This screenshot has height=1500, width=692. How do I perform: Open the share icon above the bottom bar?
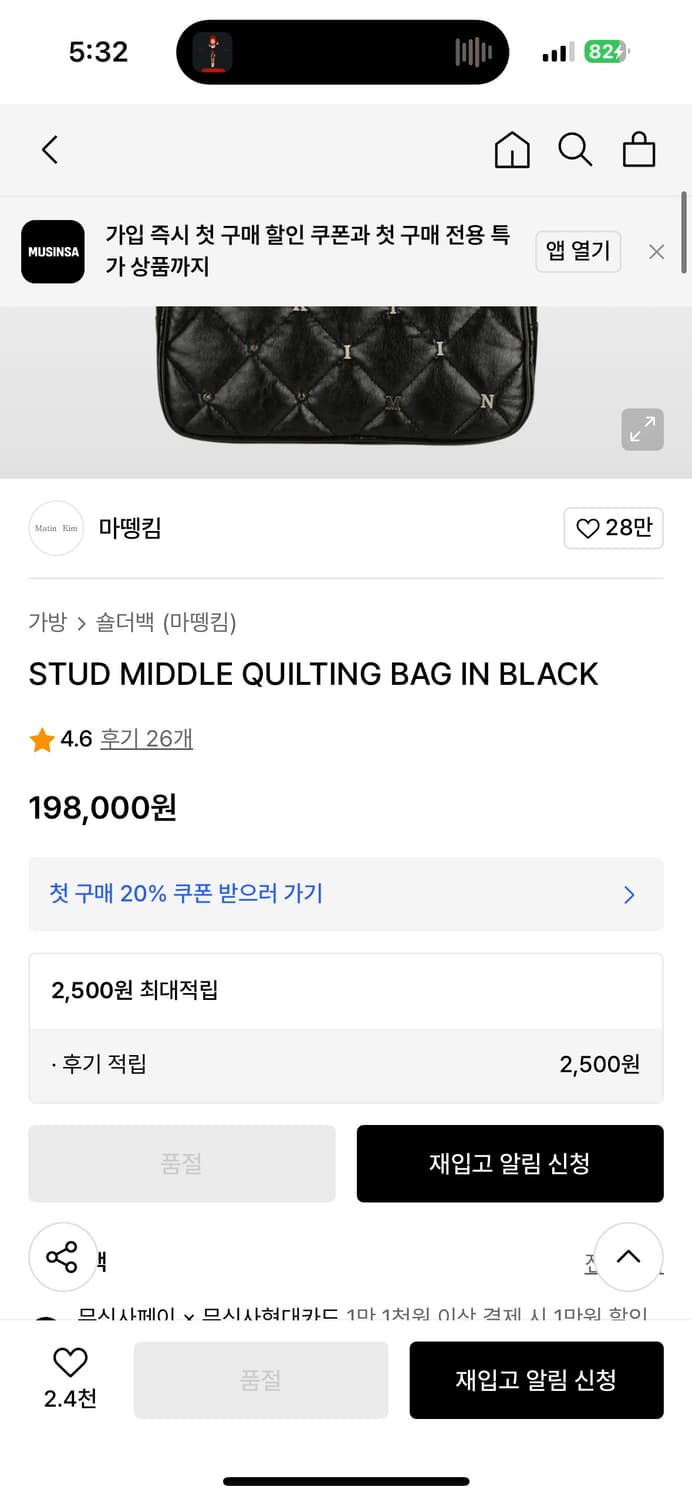[x=62, y=1257]
